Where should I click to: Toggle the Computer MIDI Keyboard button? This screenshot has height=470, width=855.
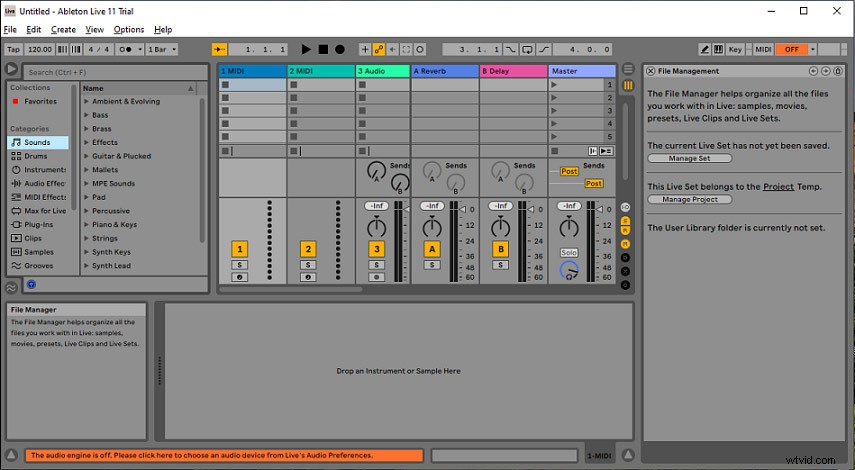click(718, 50)
